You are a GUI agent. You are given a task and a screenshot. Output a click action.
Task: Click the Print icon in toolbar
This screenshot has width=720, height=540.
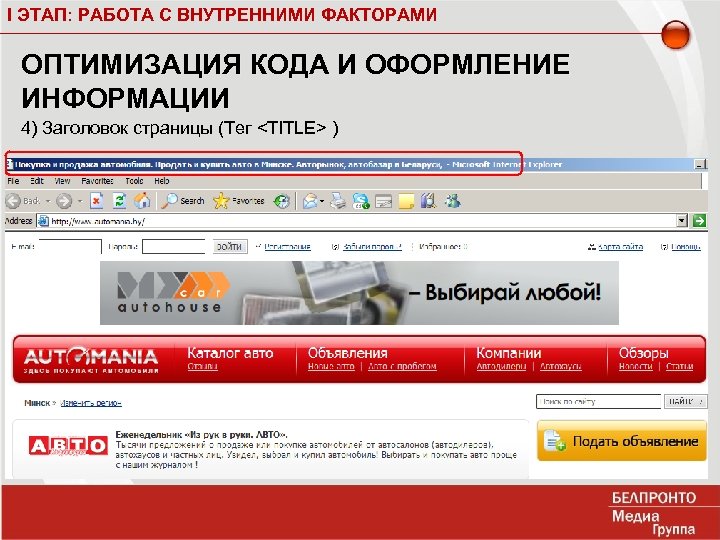338,201
